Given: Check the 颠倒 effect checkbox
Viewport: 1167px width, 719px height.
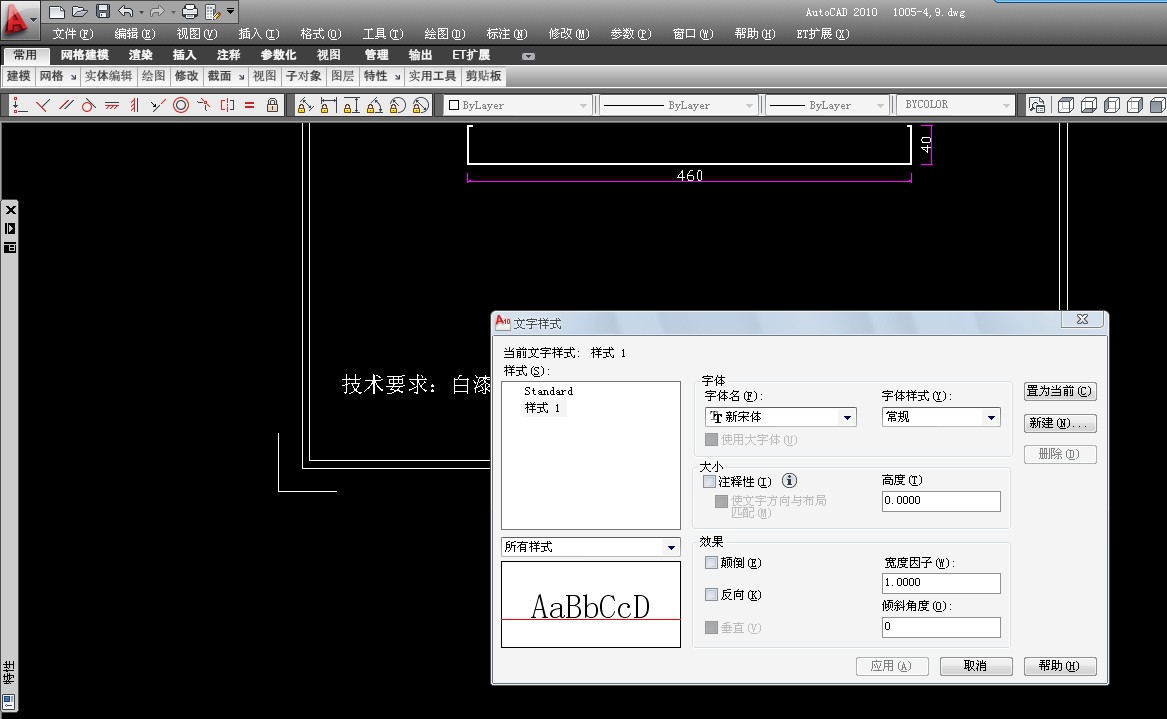Looking at the screenshot, I should pyautogui.click(x=712, y=563).
